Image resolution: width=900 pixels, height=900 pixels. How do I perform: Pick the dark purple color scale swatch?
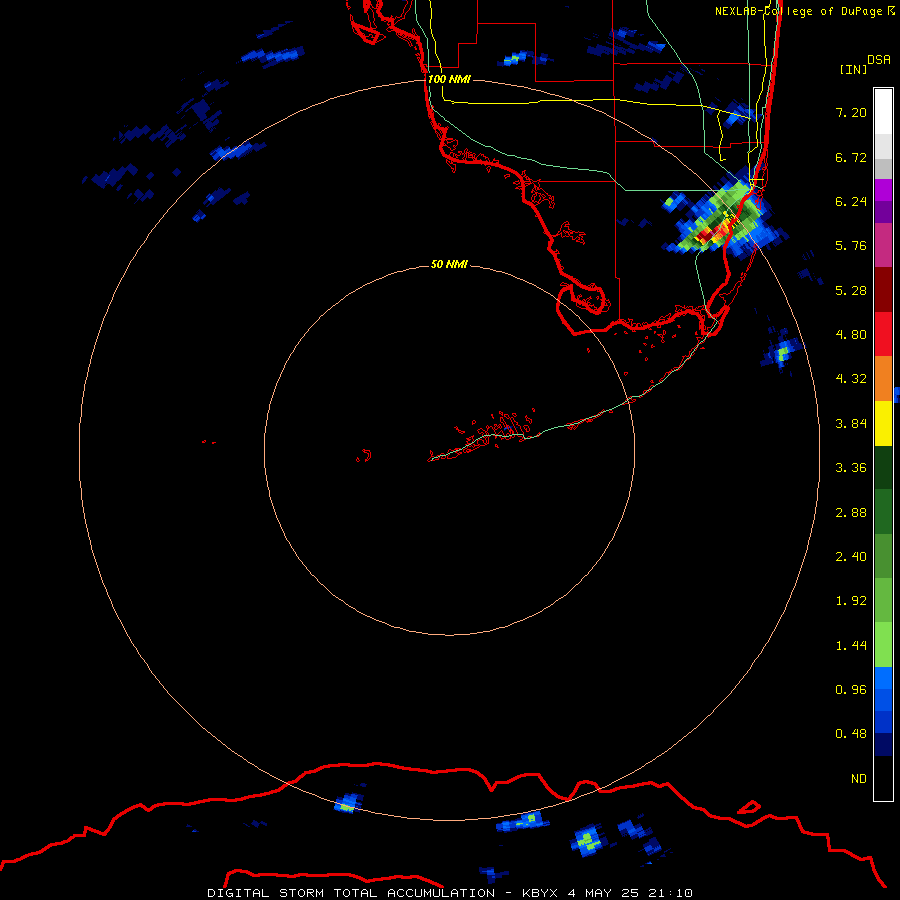pyautogui.click(x=883, y=212)
